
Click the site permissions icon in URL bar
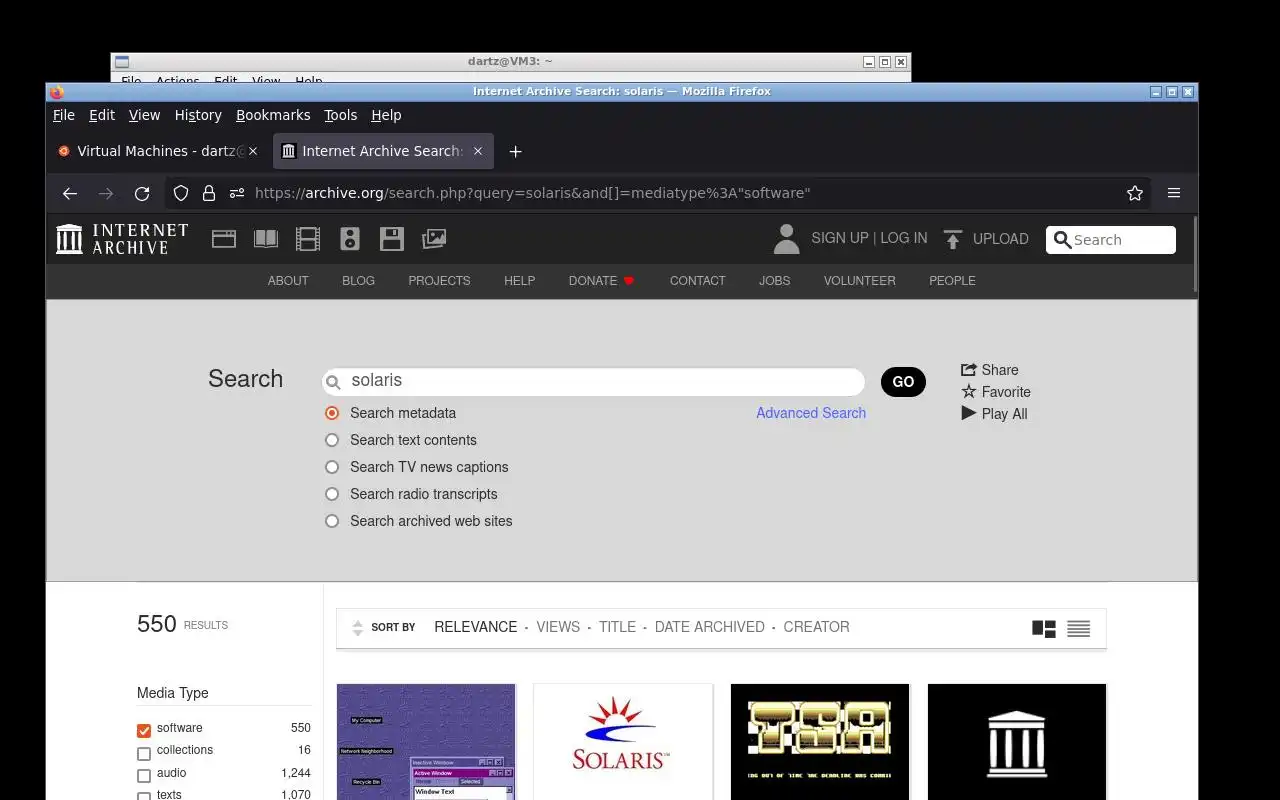[237, 193]
